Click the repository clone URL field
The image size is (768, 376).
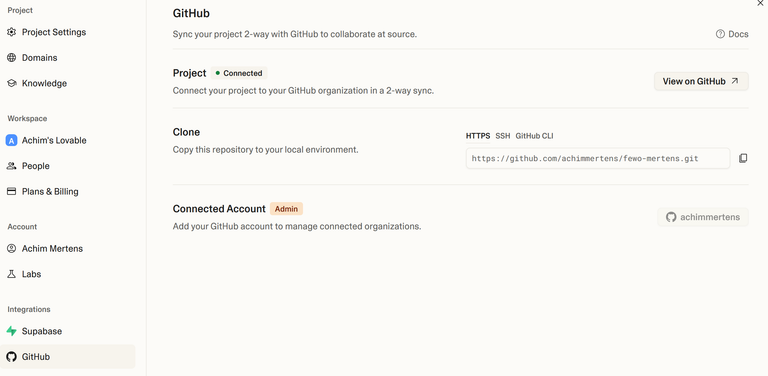(598, 159)
